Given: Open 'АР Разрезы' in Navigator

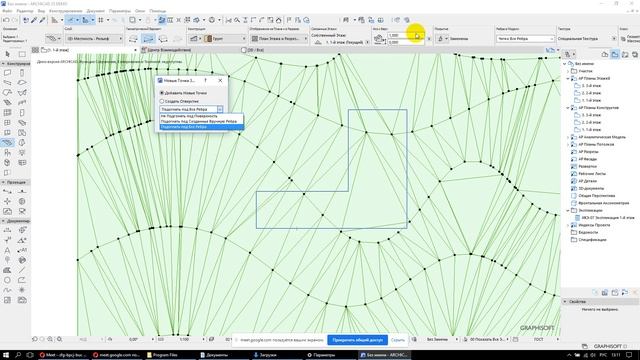Looking at the screenshot, I should click(x=588, y=152).
